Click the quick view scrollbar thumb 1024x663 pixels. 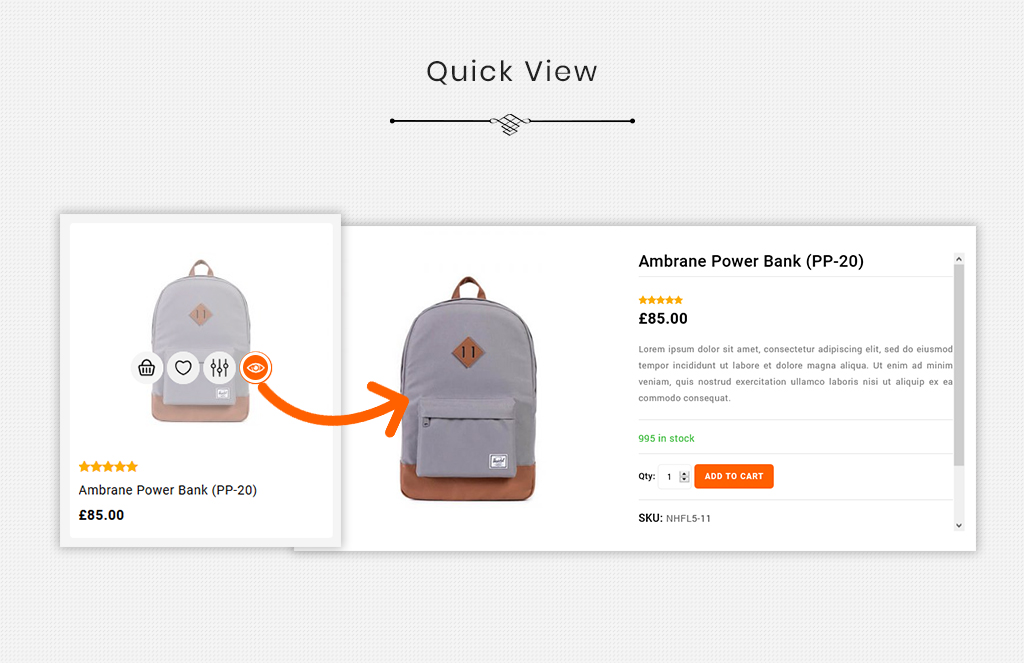coord(959,365)
